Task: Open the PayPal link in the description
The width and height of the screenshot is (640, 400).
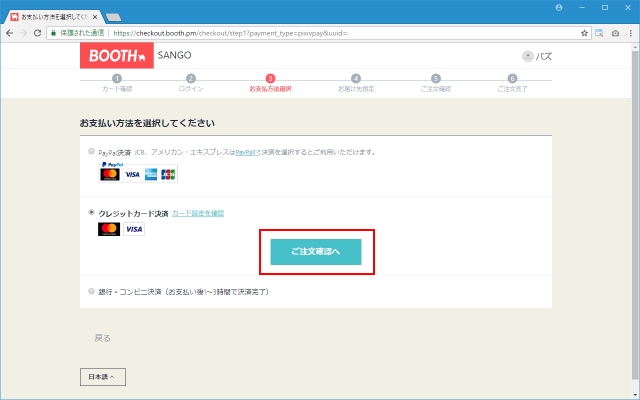Action: click(247, 153)
